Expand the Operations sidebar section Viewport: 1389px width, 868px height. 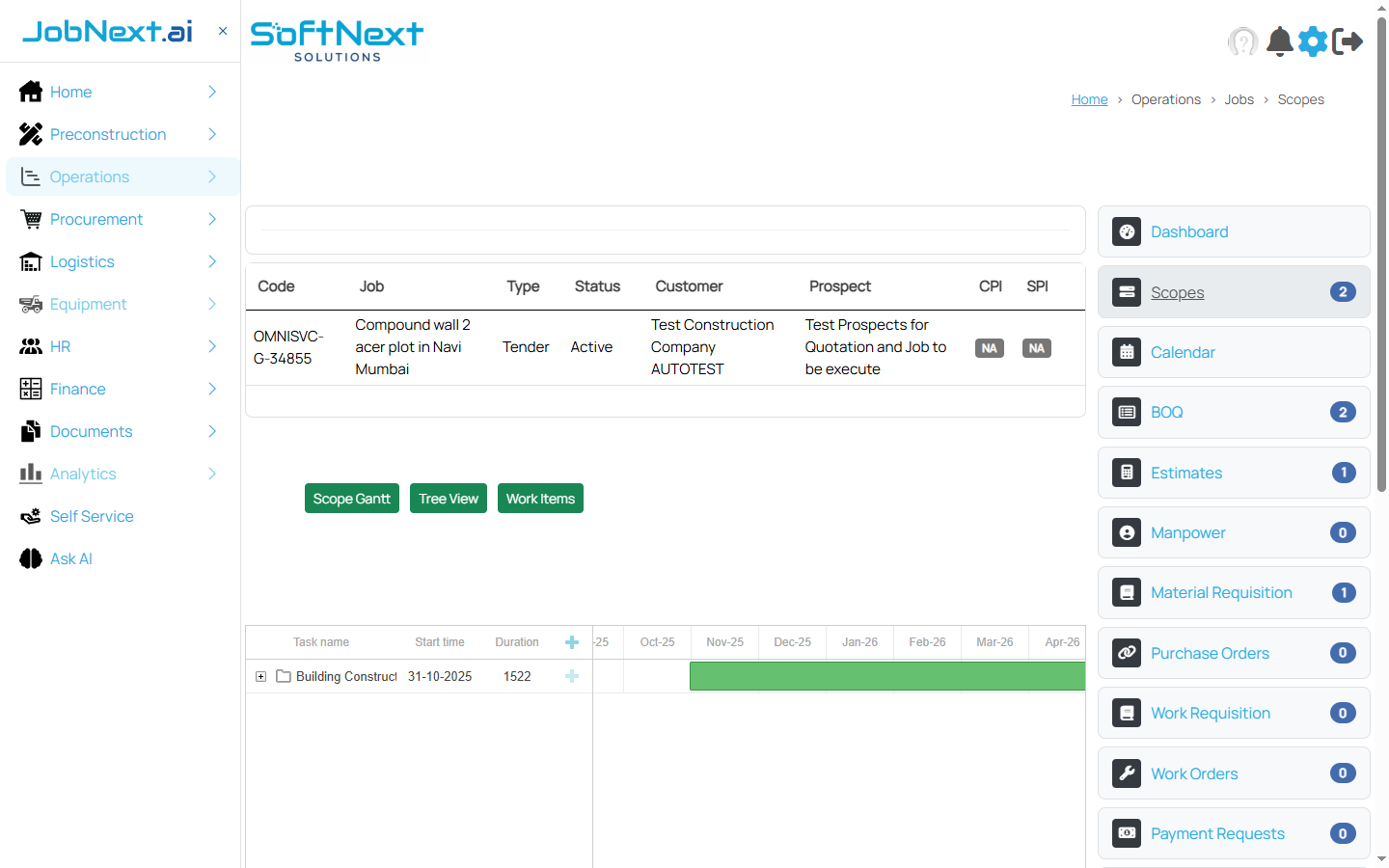211,176
